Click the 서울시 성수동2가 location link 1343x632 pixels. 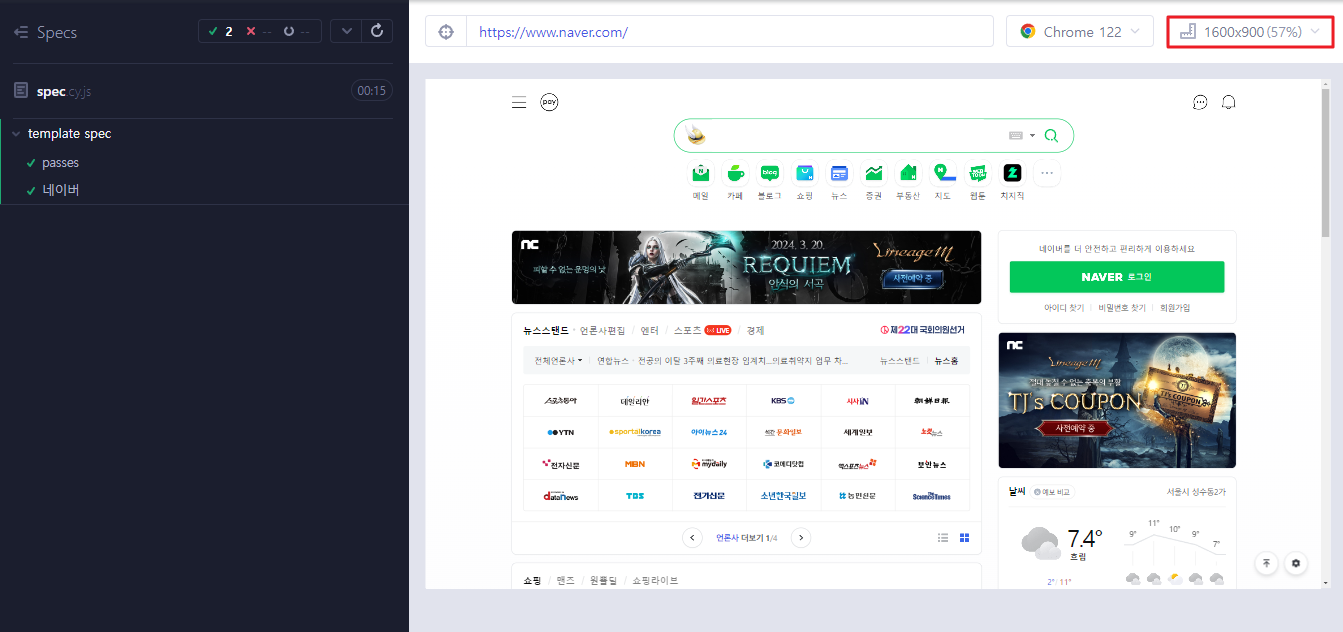(x=1196, y=492)
